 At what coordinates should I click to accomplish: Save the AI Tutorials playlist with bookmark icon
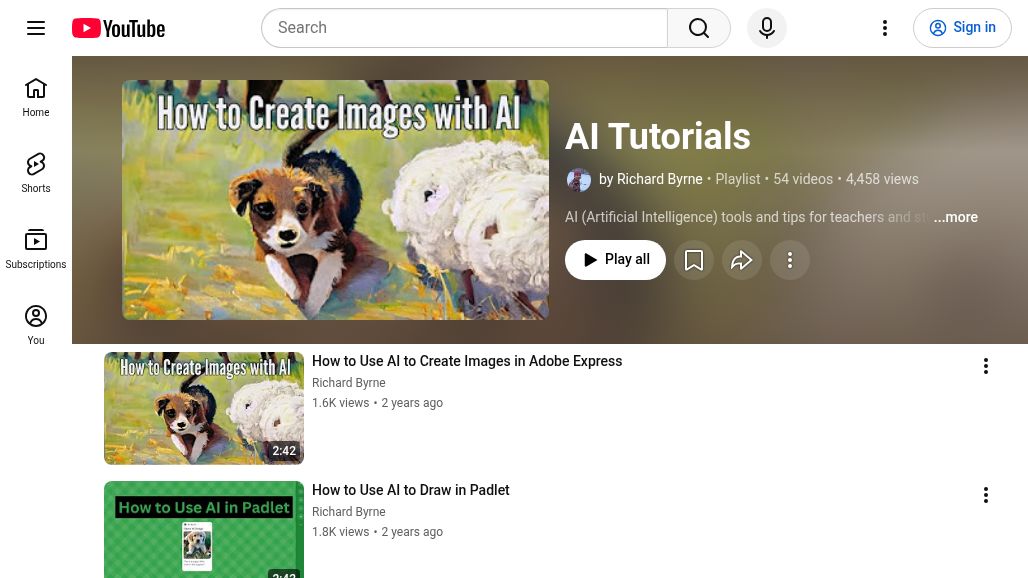tap(694, 260)
